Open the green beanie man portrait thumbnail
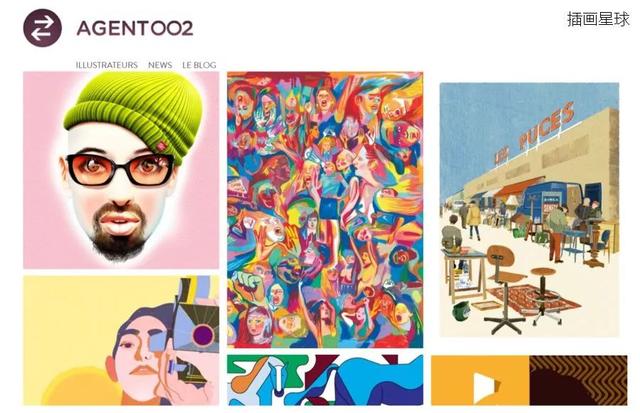Image resolution: width=640 pixels, height=413 pixels. point(121,170)
